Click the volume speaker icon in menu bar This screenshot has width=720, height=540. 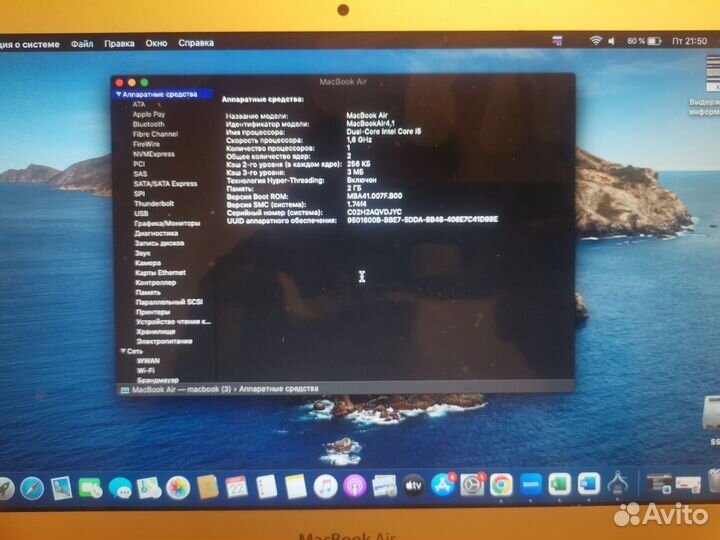pos(611,41)
